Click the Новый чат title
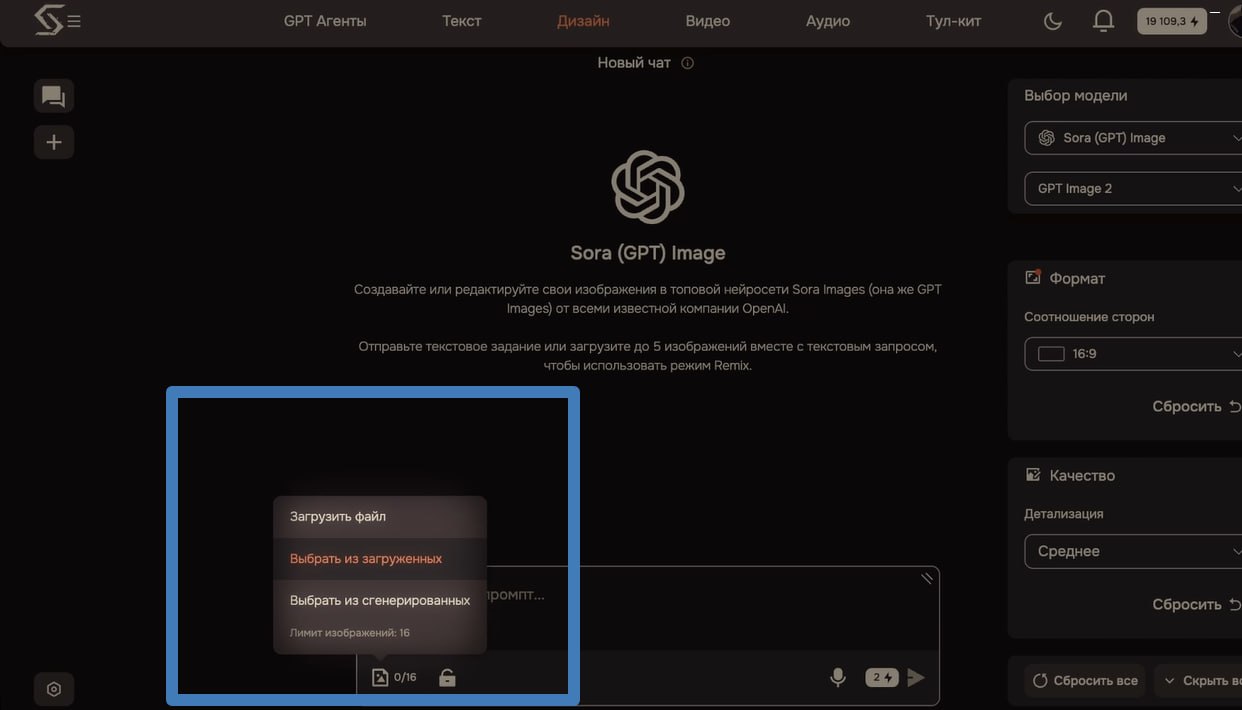Image resolution: width=1242 pixels, height=710 pixels. (634, 63)
